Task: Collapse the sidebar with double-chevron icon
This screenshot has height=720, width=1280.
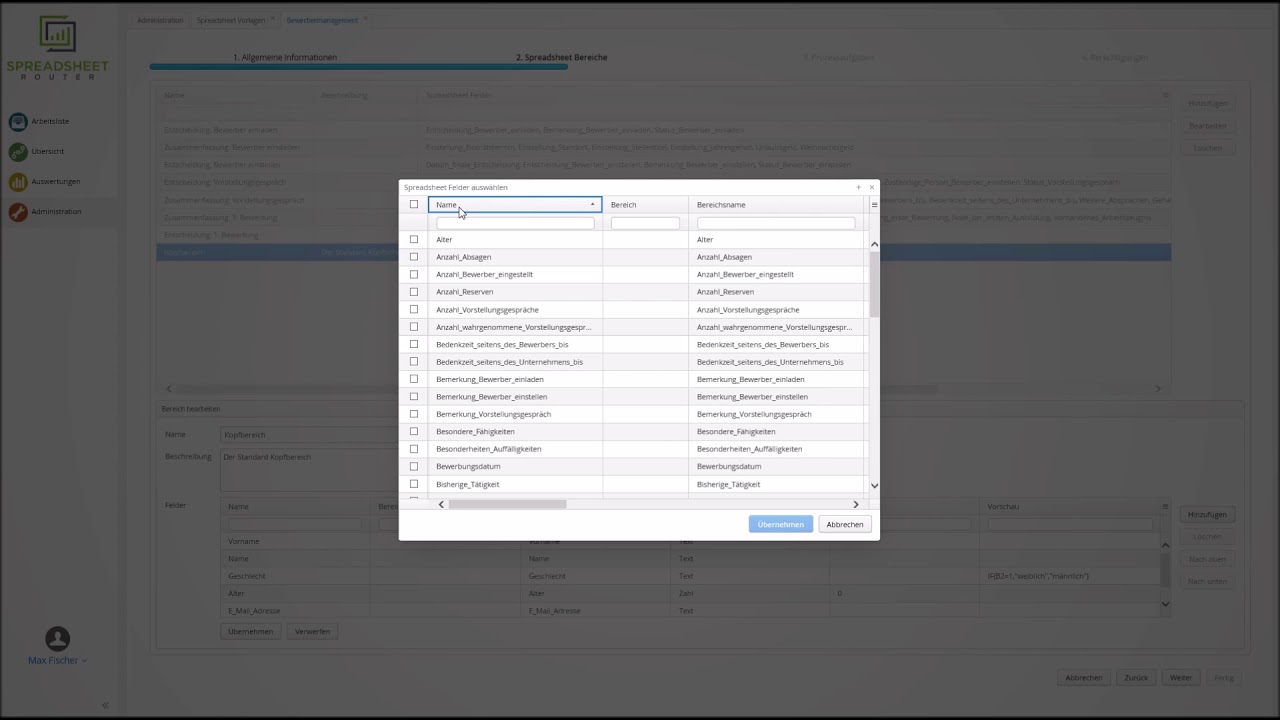Action: (105, 705)
